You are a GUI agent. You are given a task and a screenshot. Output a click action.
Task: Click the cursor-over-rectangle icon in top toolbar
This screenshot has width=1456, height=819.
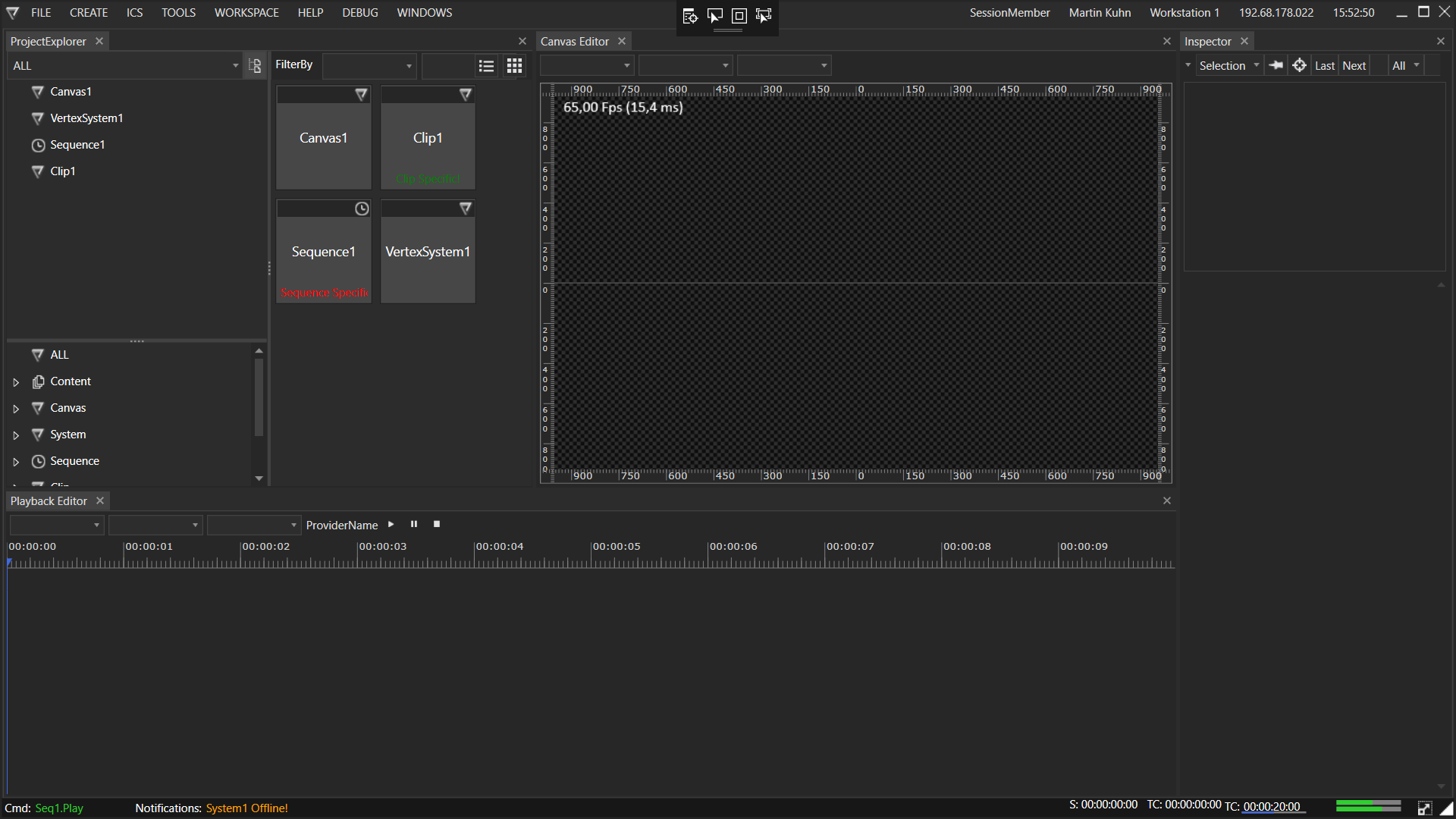[715, 16]
